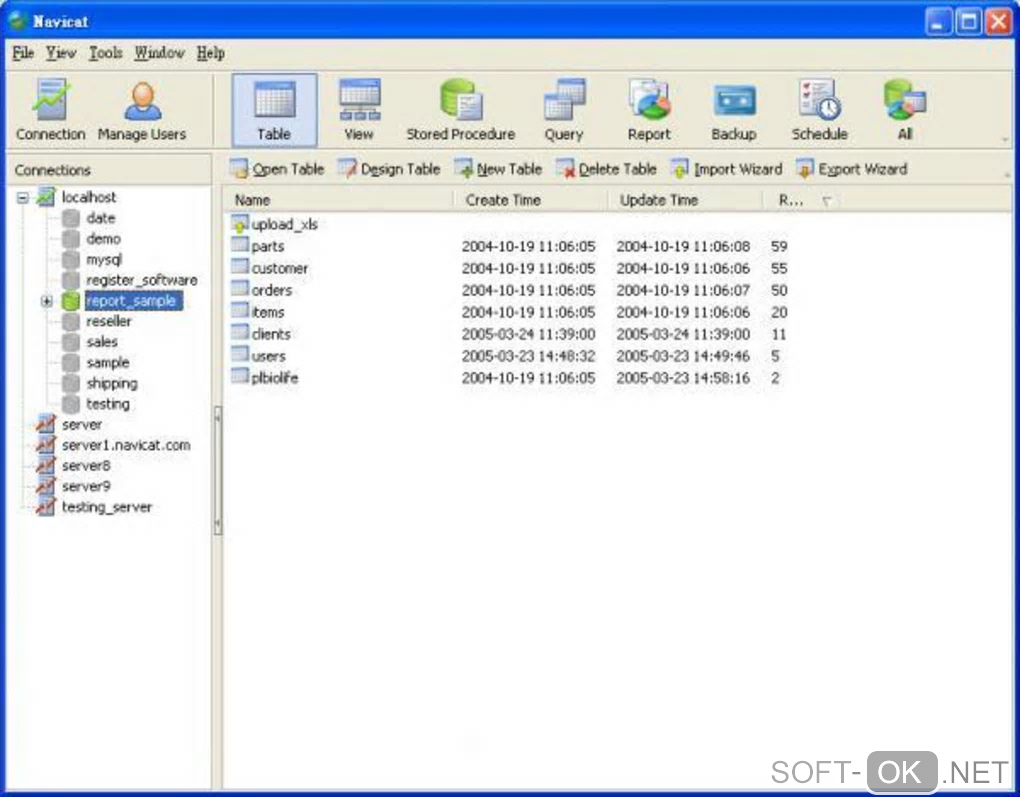This screenshot has height=797, width=1020.
Task: Click the splitter handle between panels
Action: 218,470
